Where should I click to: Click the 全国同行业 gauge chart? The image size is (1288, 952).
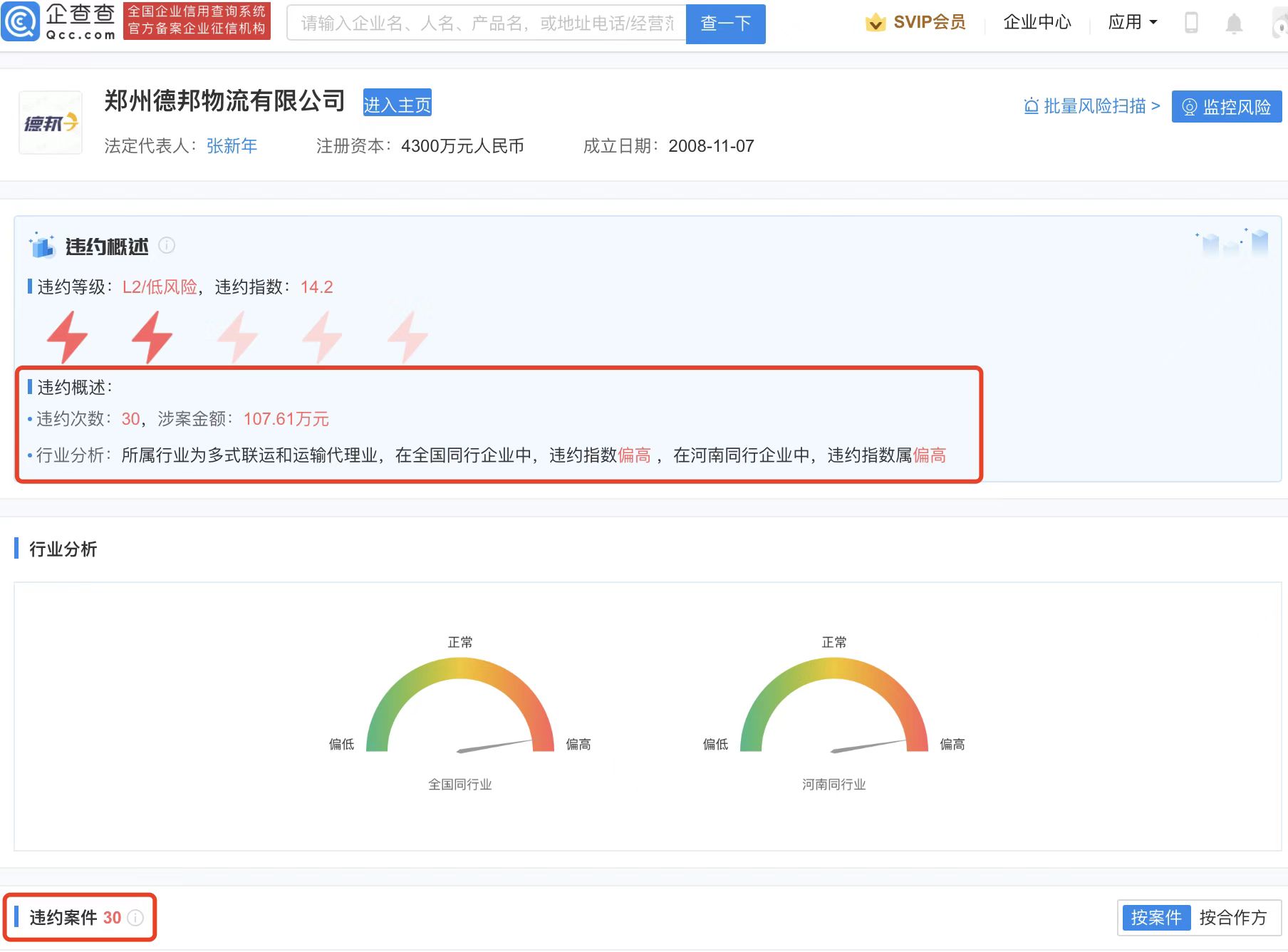[x=460, y=705]
